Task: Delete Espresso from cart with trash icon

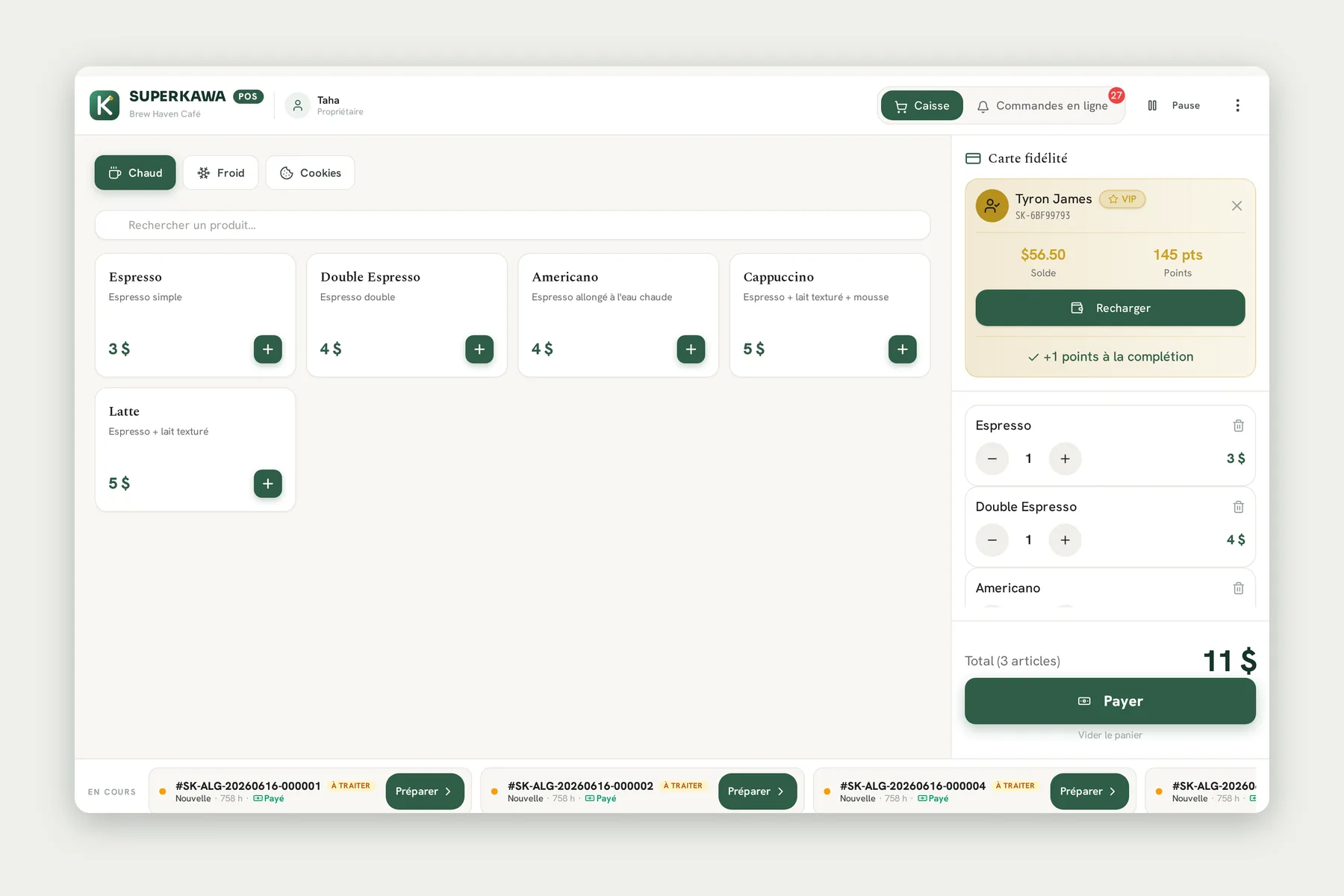Action: tap(1238, 426)
